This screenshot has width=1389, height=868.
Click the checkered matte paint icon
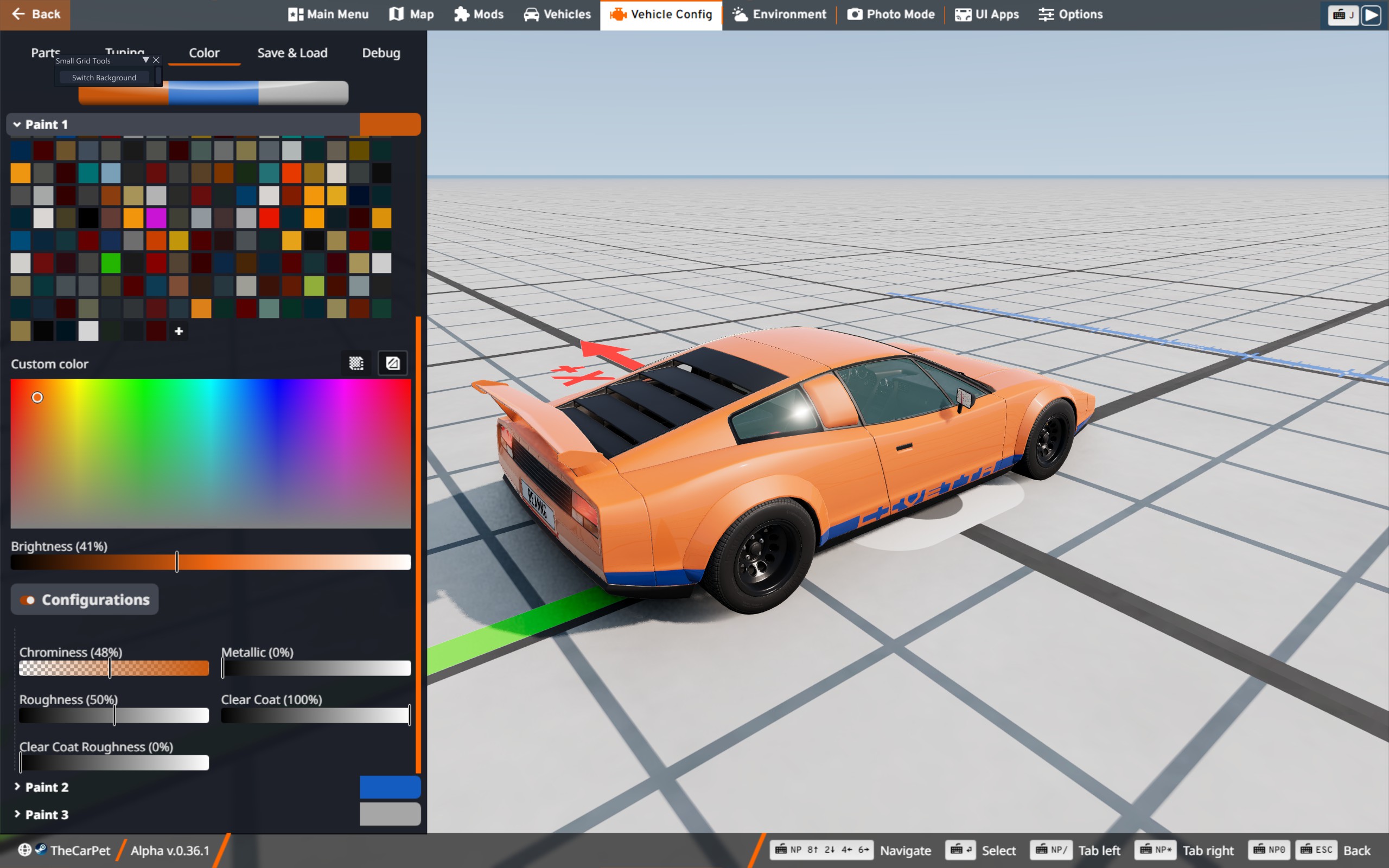coord(356,363)
